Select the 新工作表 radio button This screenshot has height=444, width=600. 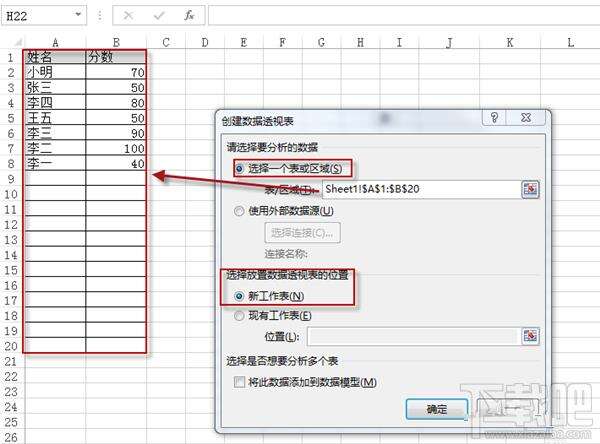(x=239, y=296)
